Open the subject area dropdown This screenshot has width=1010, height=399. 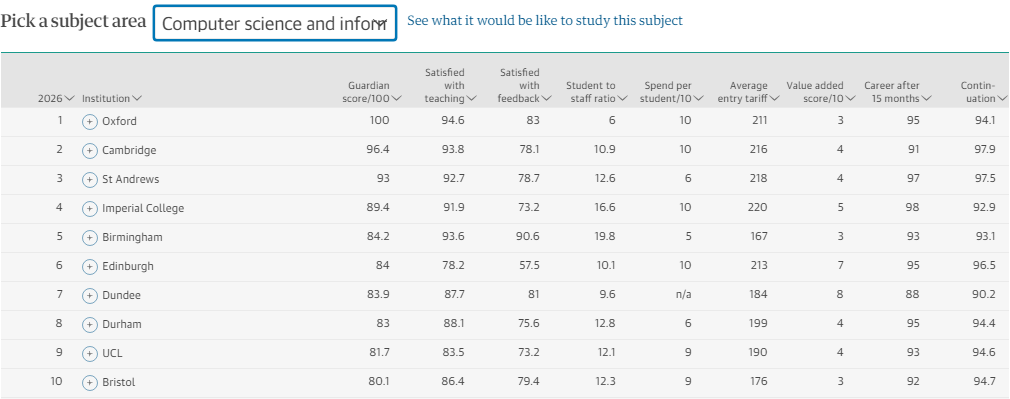(x=274, y=23)
